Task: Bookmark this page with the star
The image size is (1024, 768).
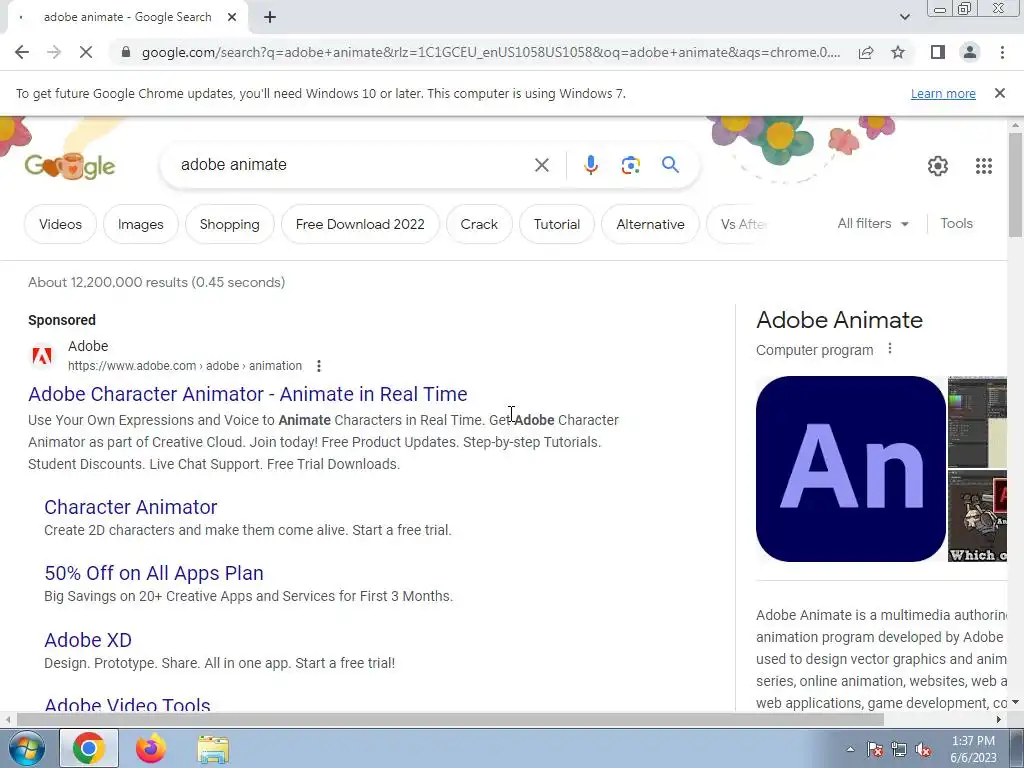Action: pos(898,52)
